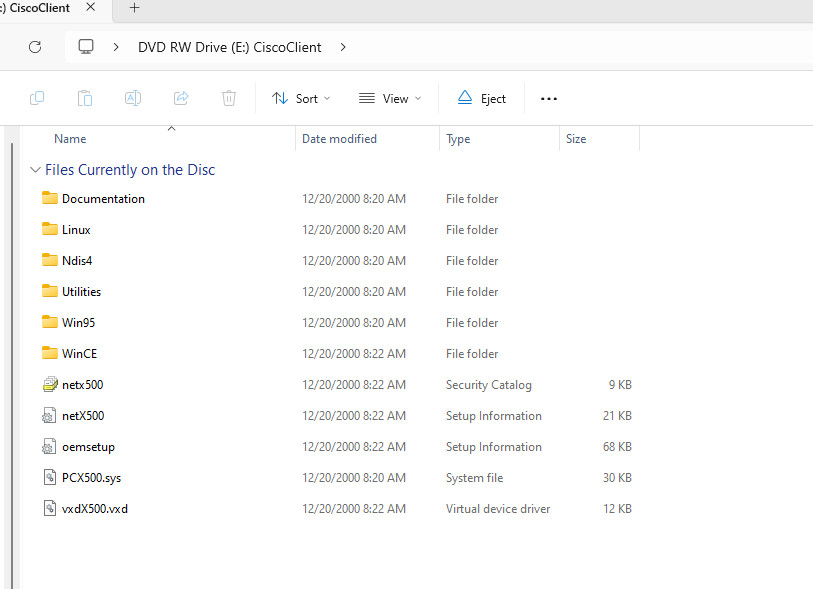Expand chevron after CiscoClient in address bar

pyautogui.click(x=343, y=47)
